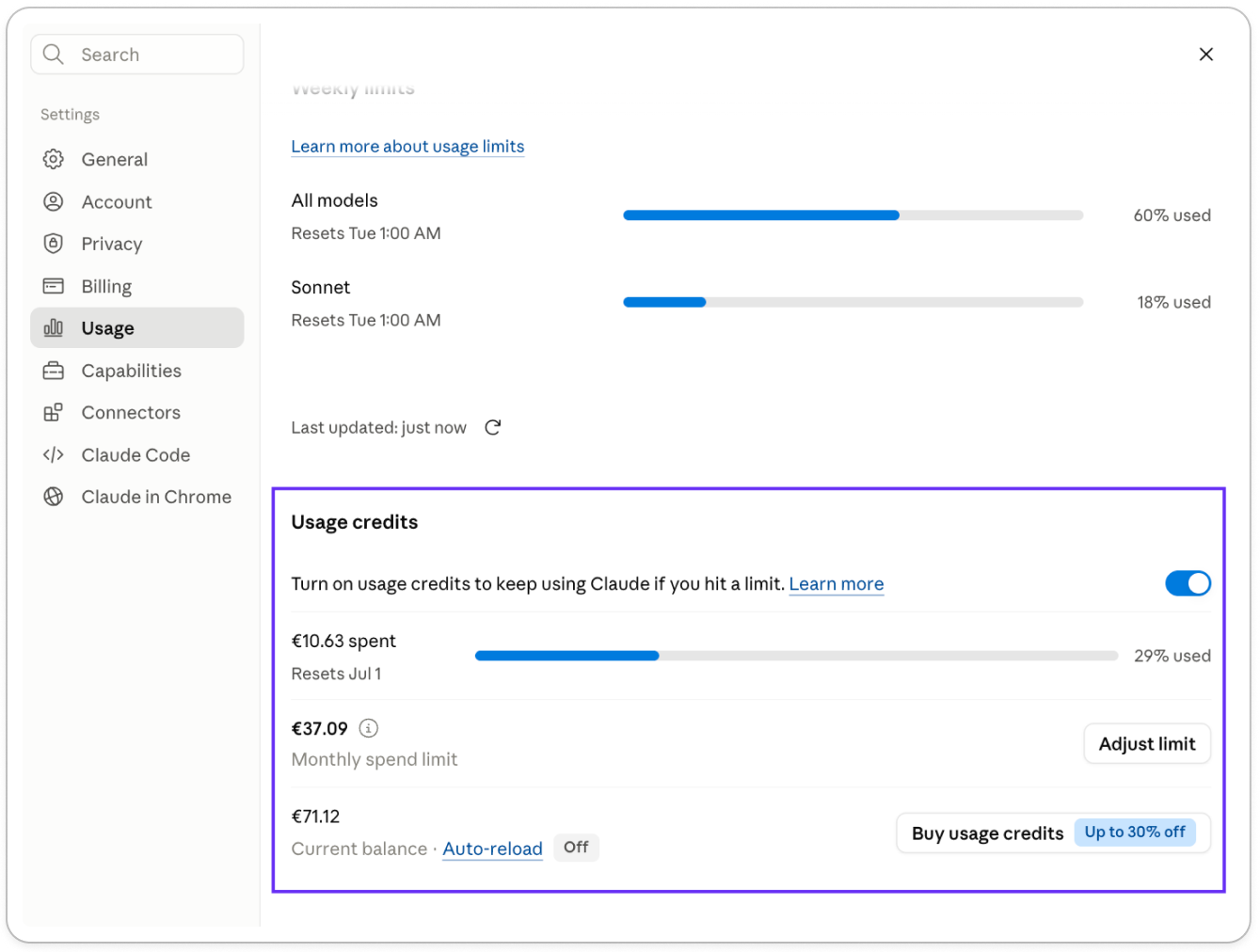
Task: Close the settings dialog
Action: point(1205,55)
